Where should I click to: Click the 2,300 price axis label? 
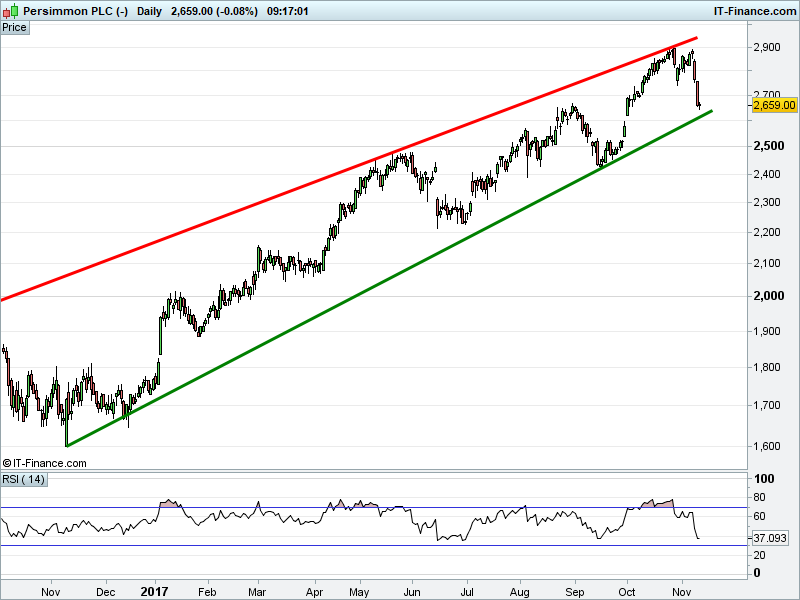(767, 203)
